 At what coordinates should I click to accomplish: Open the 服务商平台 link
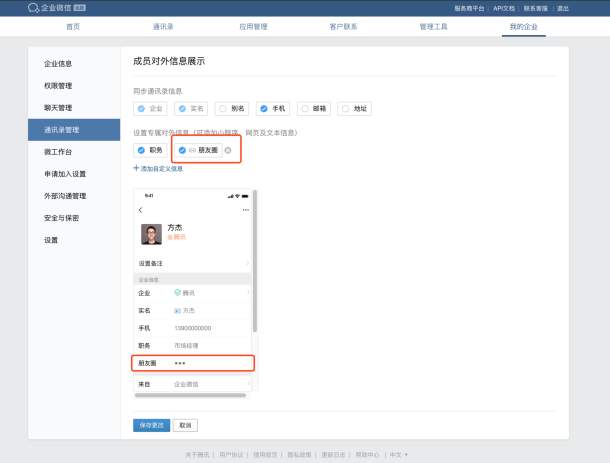(x=469, y=8)
